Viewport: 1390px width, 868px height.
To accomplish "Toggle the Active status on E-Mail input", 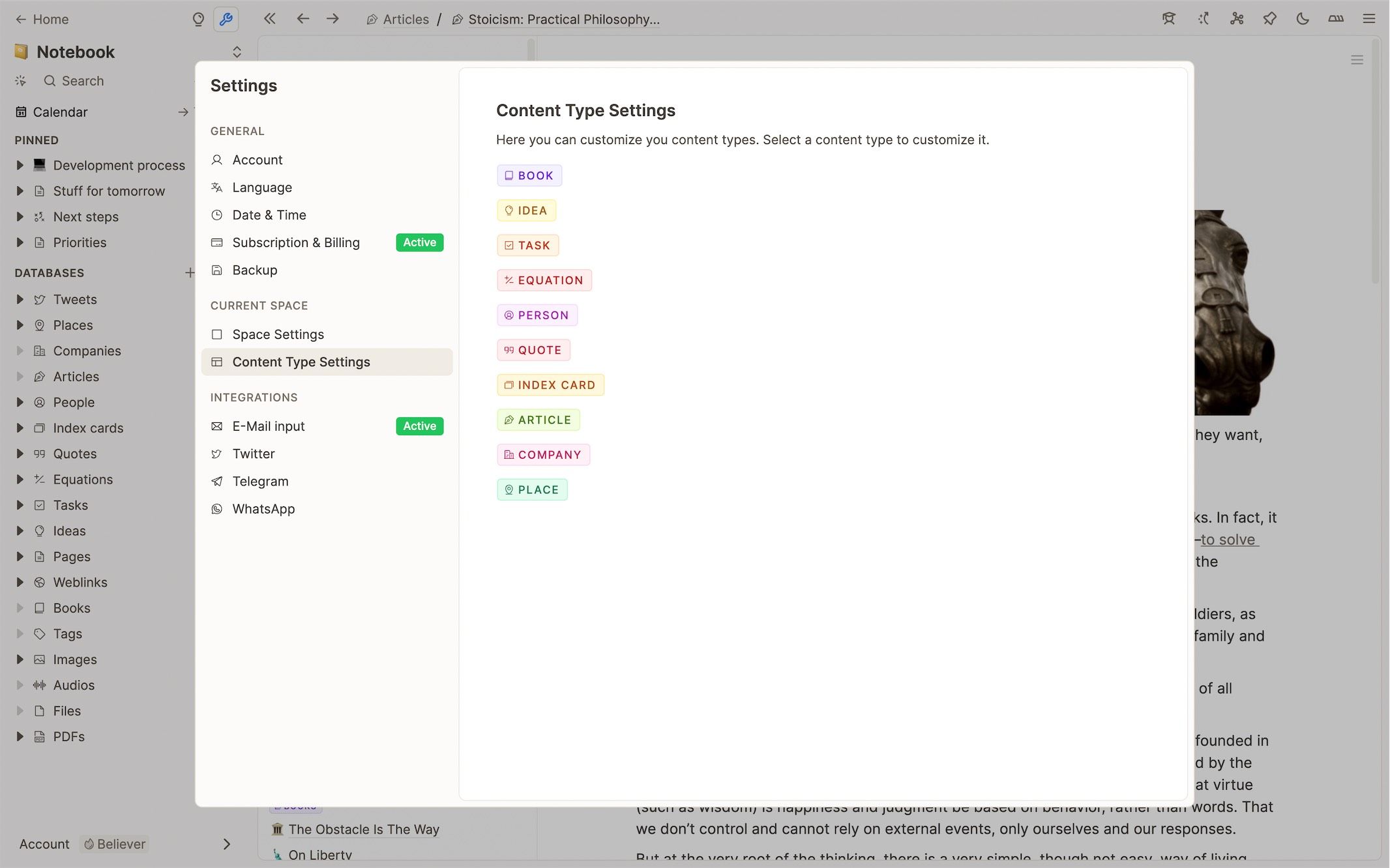I will pyautogui.click(x=419, y=426).
